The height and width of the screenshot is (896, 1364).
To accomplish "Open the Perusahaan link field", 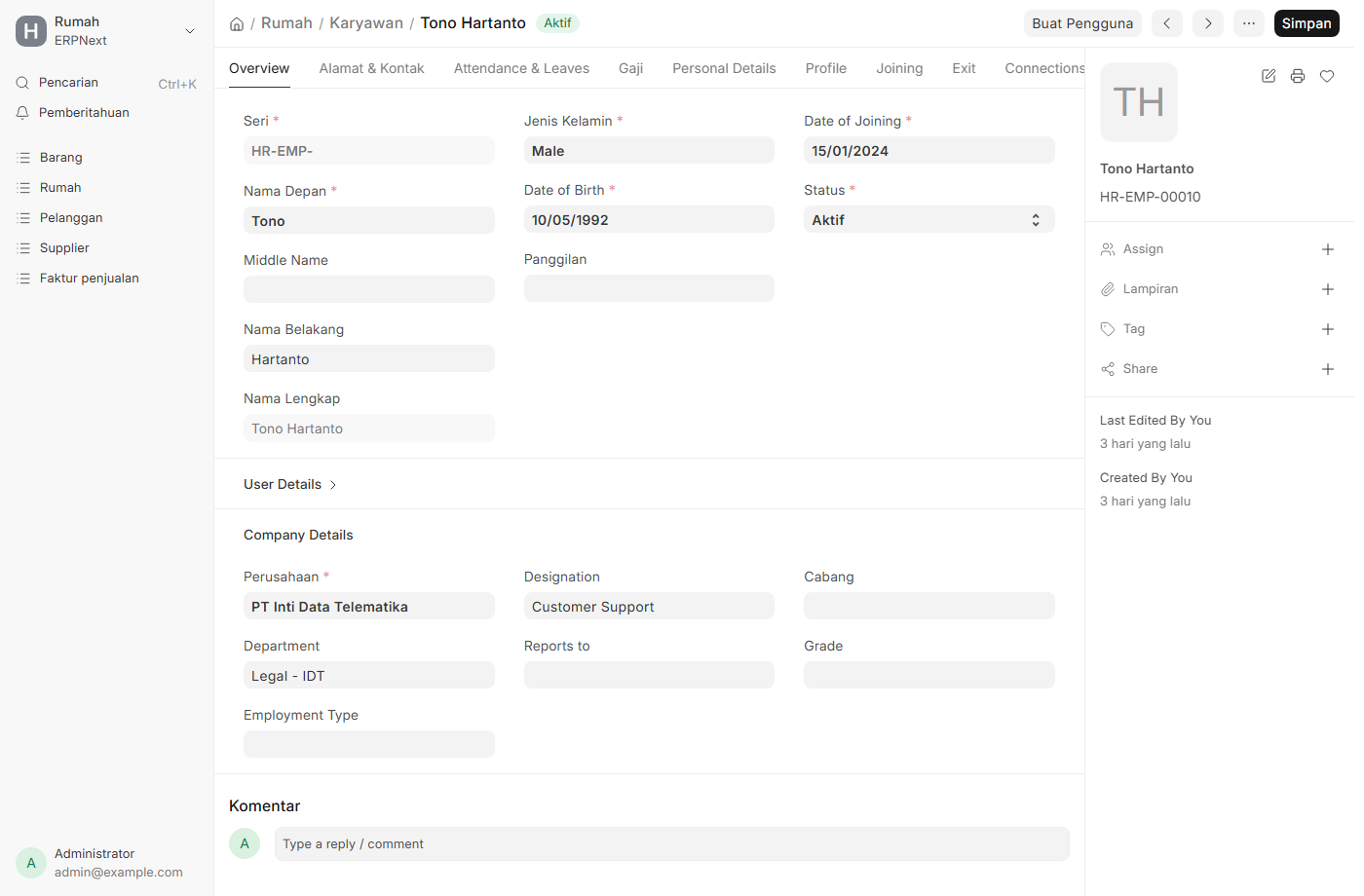I will coord(369,607).
